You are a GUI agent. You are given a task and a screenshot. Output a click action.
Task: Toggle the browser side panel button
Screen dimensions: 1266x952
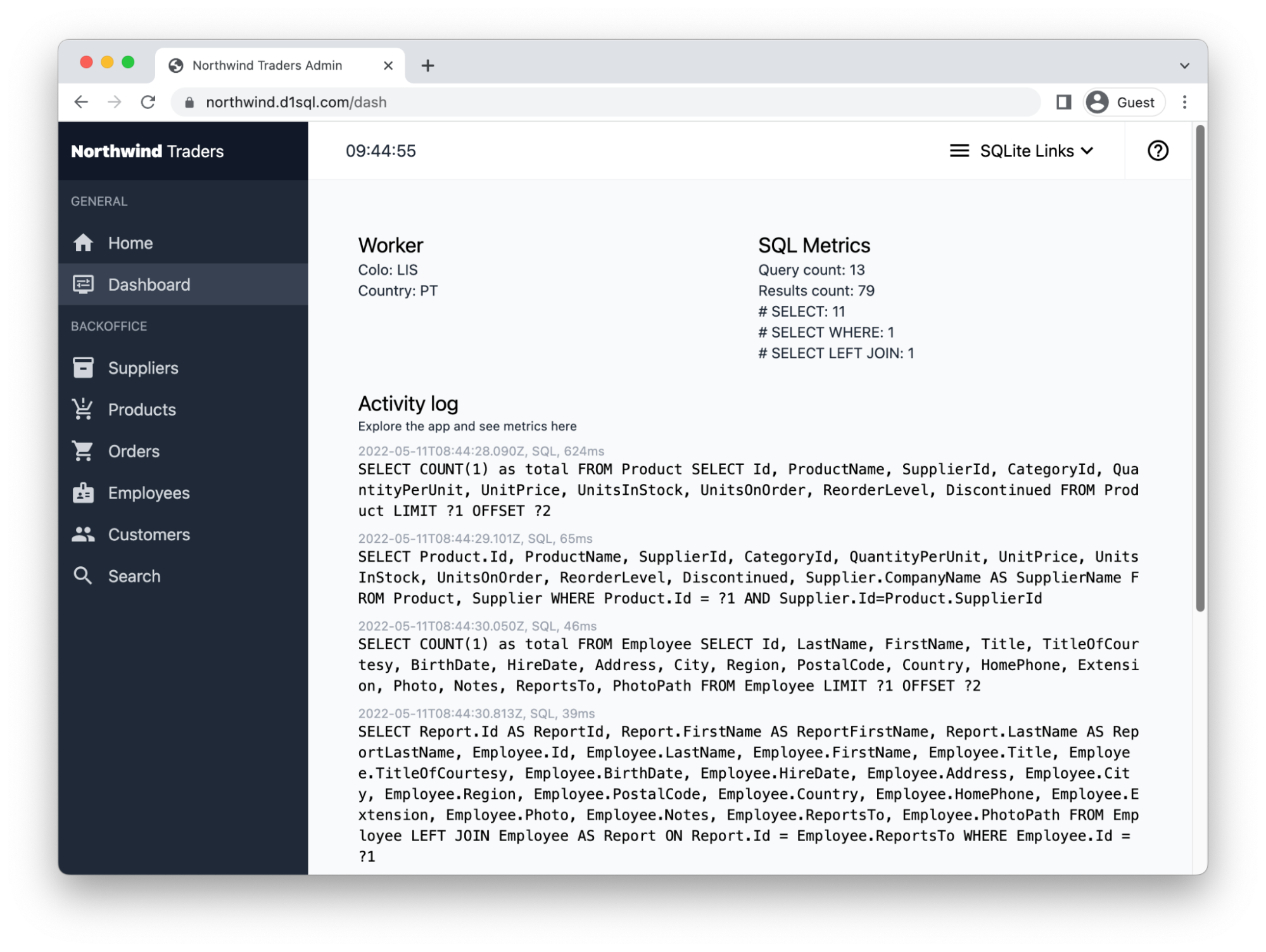point(1063,102)
